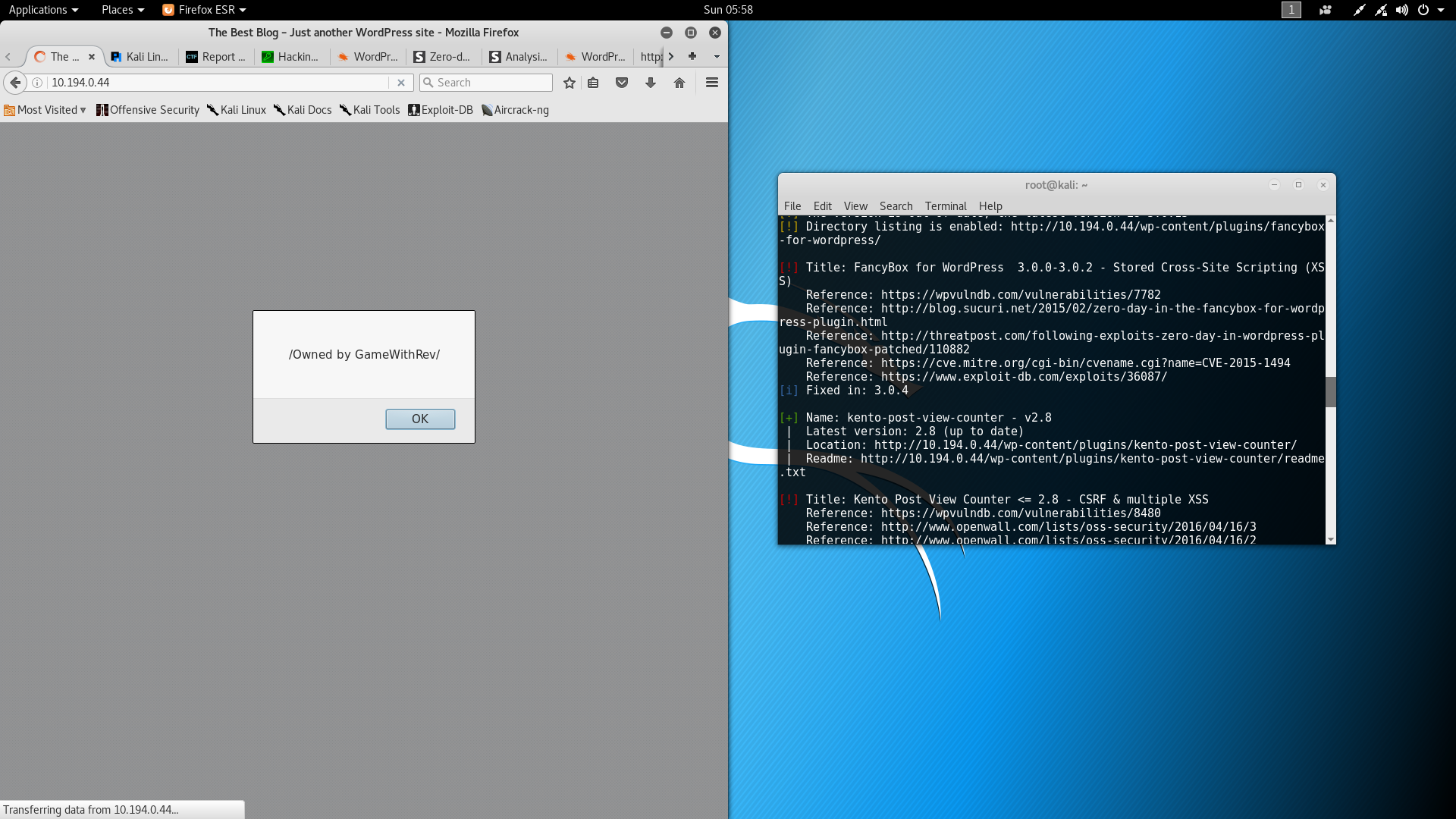Open terminal View menu
1456x819 pixels.
tap(855, 206)
